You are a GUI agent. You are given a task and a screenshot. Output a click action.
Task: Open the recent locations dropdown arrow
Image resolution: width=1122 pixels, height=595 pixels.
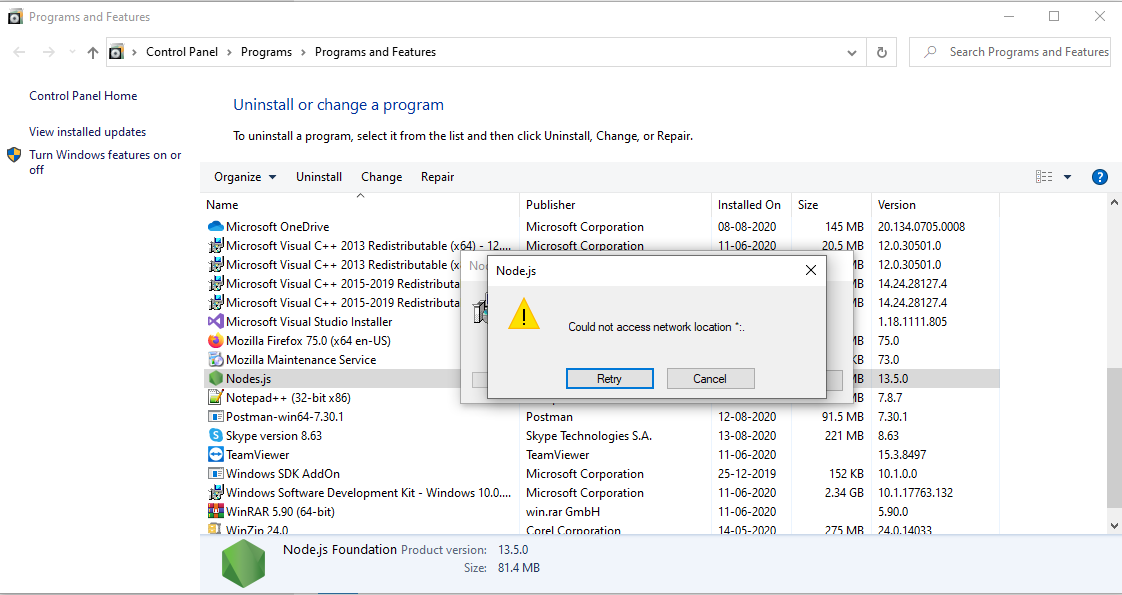(72, 52)
